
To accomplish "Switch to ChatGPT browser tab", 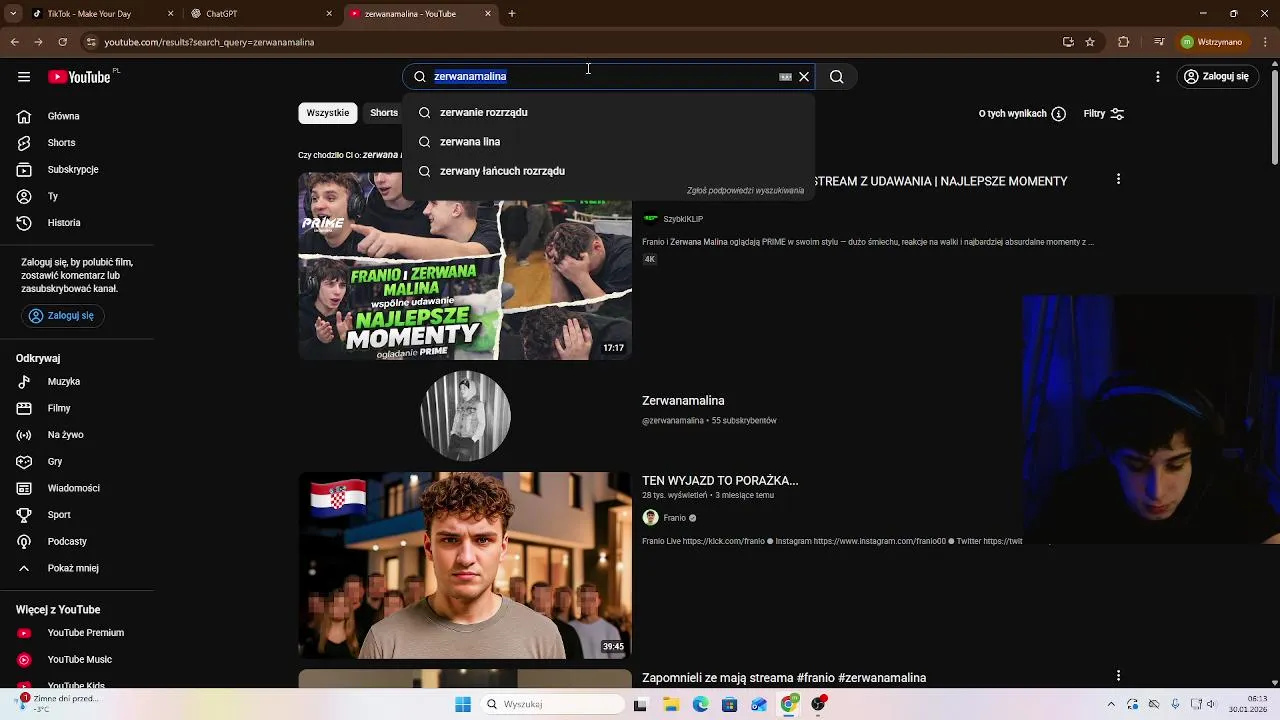I will pos(260,14).
